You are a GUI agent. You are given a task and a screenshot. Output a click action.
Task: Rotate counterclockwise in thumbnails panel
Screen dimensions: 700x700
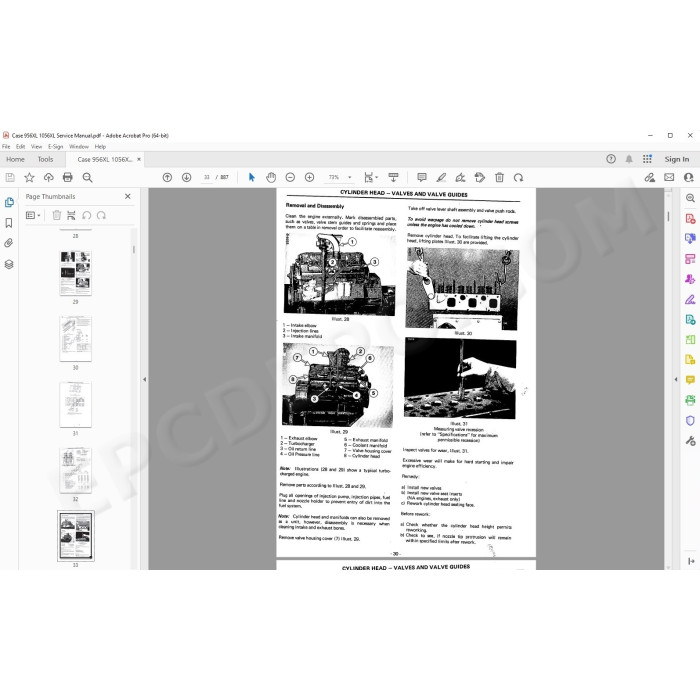click(x=87, y=216)
